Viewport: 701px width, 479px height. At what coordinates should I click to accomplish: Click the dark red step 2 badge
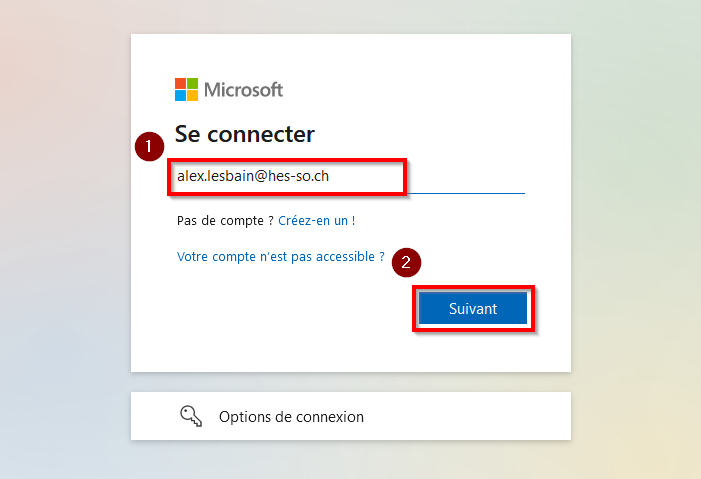point(406,263)
